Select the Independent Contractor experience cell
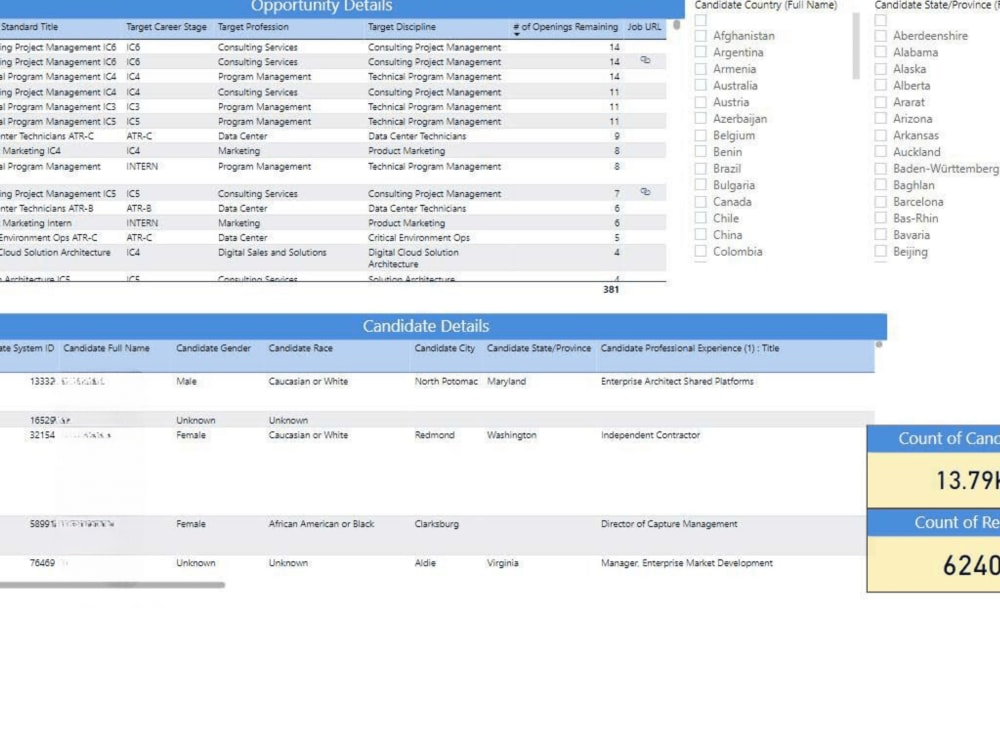 pyautogui.click(x=650, y=434)
